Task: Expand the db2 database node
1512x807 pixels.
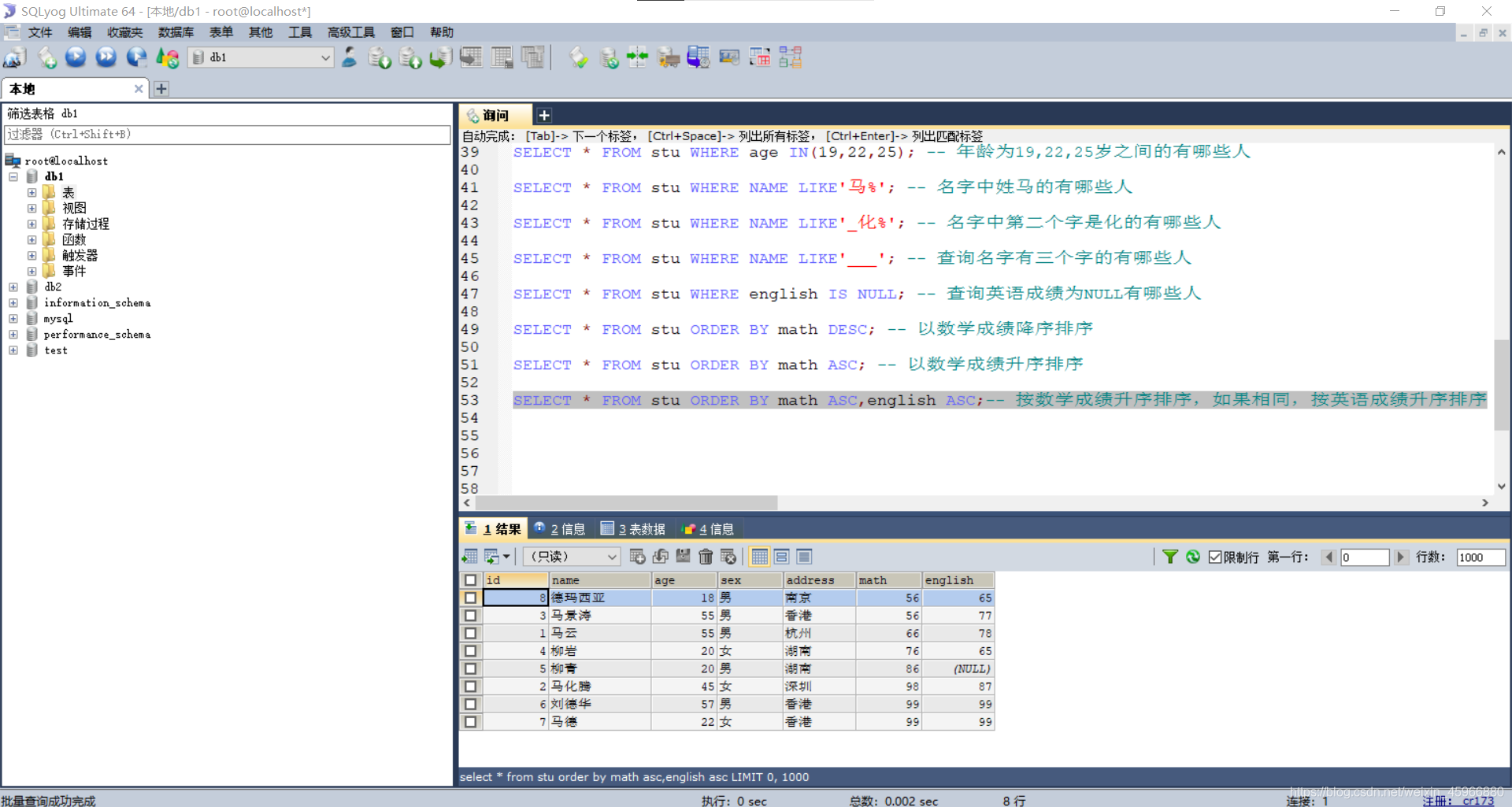Action: [13, 287]
